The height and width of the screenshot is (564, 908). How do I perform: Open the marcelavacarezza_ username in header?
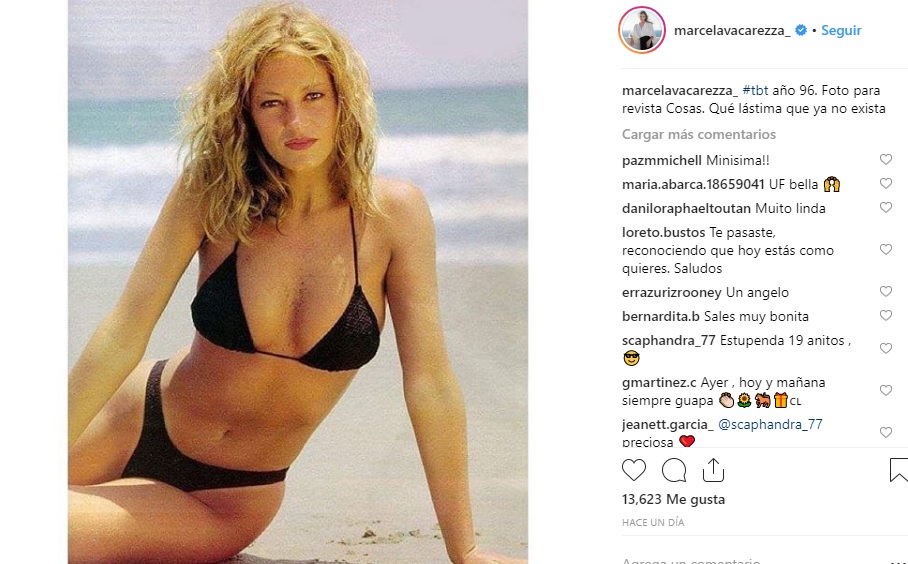pyautogui.click(x=732, y=31)
